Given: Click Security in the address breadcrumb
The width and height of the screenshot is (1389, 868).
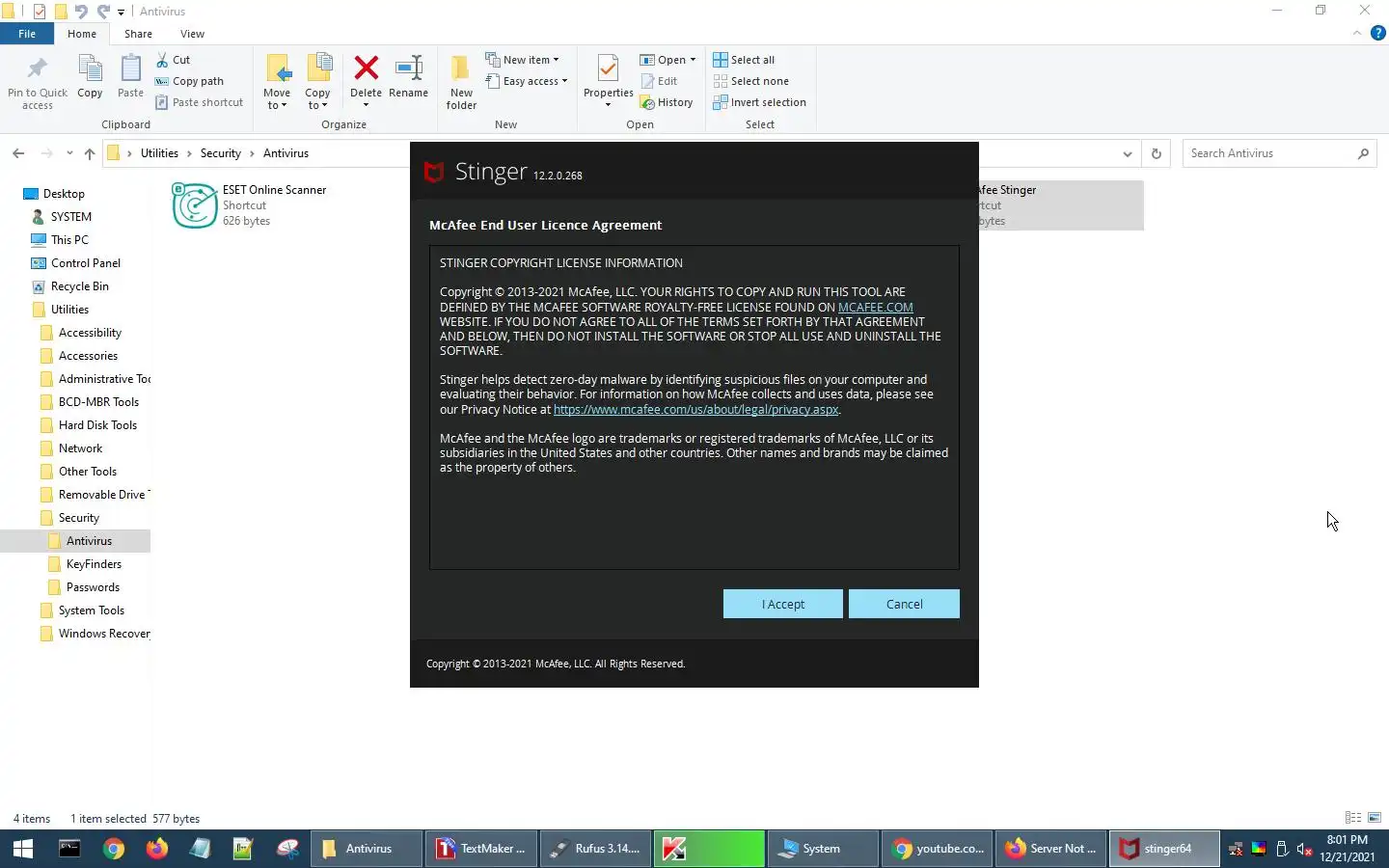Looking at the screenshot, I should coord(221,153).
